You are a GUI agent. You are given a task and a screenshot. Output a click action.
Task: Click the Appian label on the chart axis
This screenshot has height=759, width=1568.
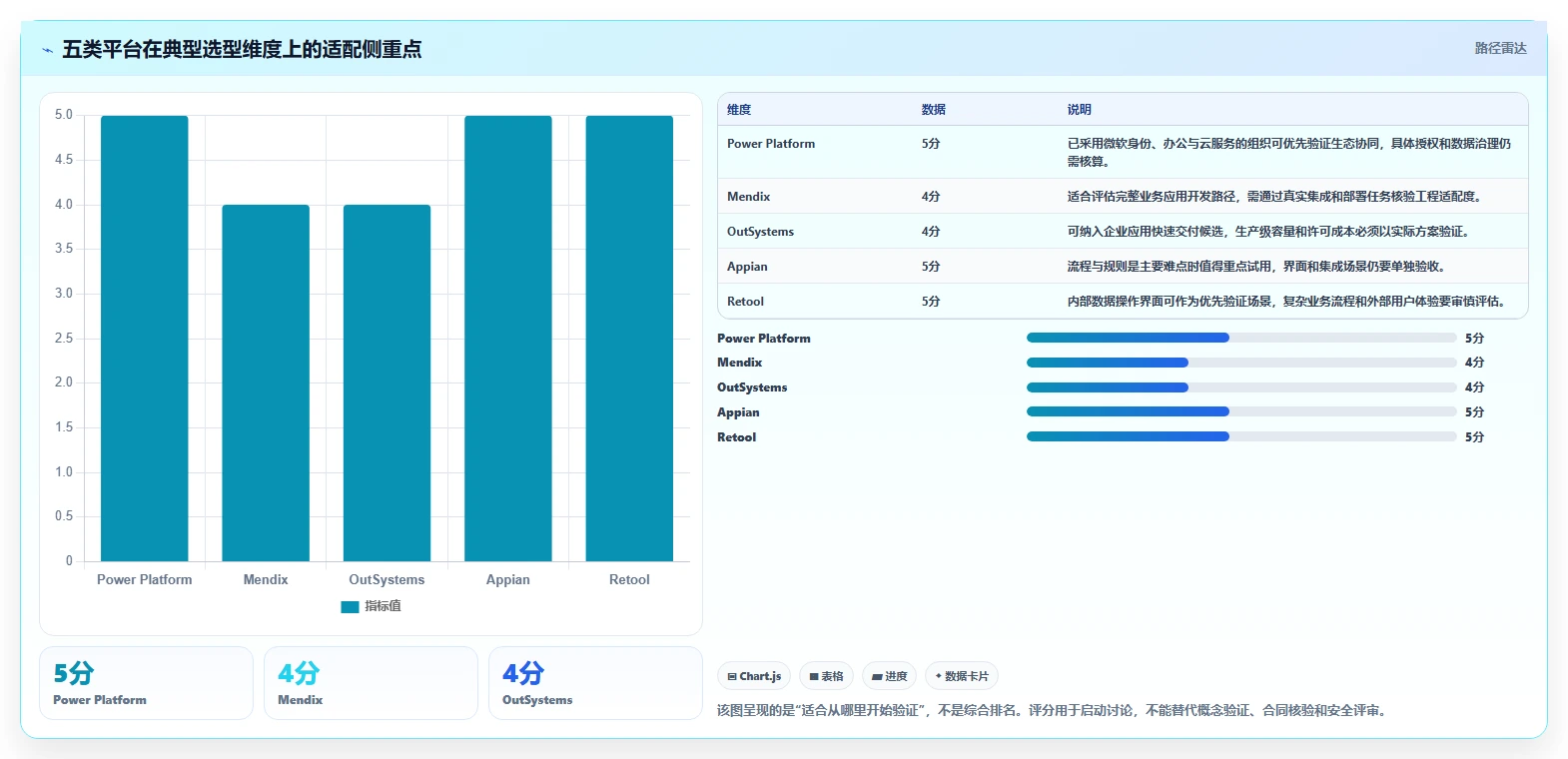(x=508, y=579)
